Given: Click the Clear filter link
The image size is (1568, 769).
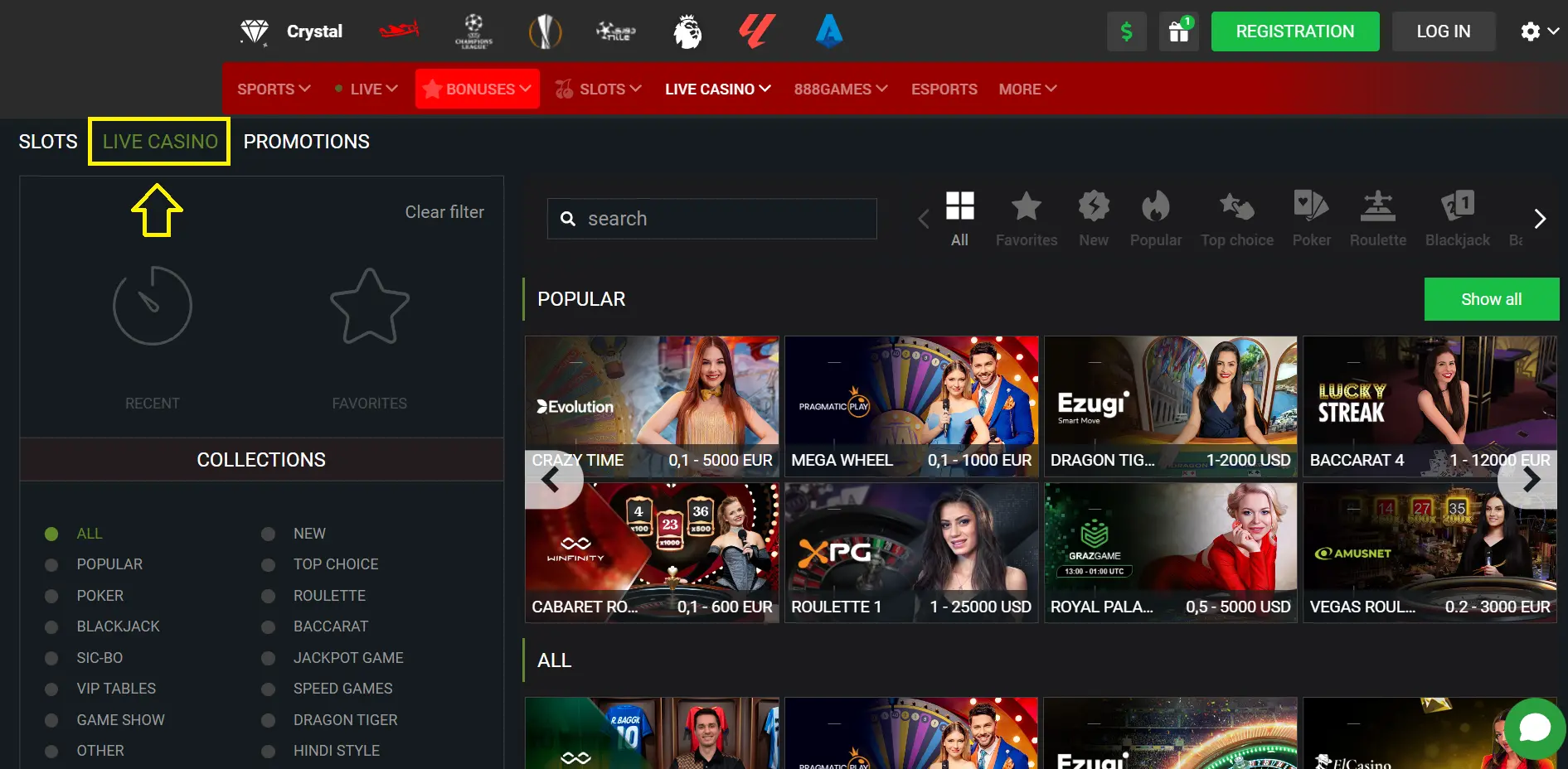Looking at the screenshot, I should 444,212.
